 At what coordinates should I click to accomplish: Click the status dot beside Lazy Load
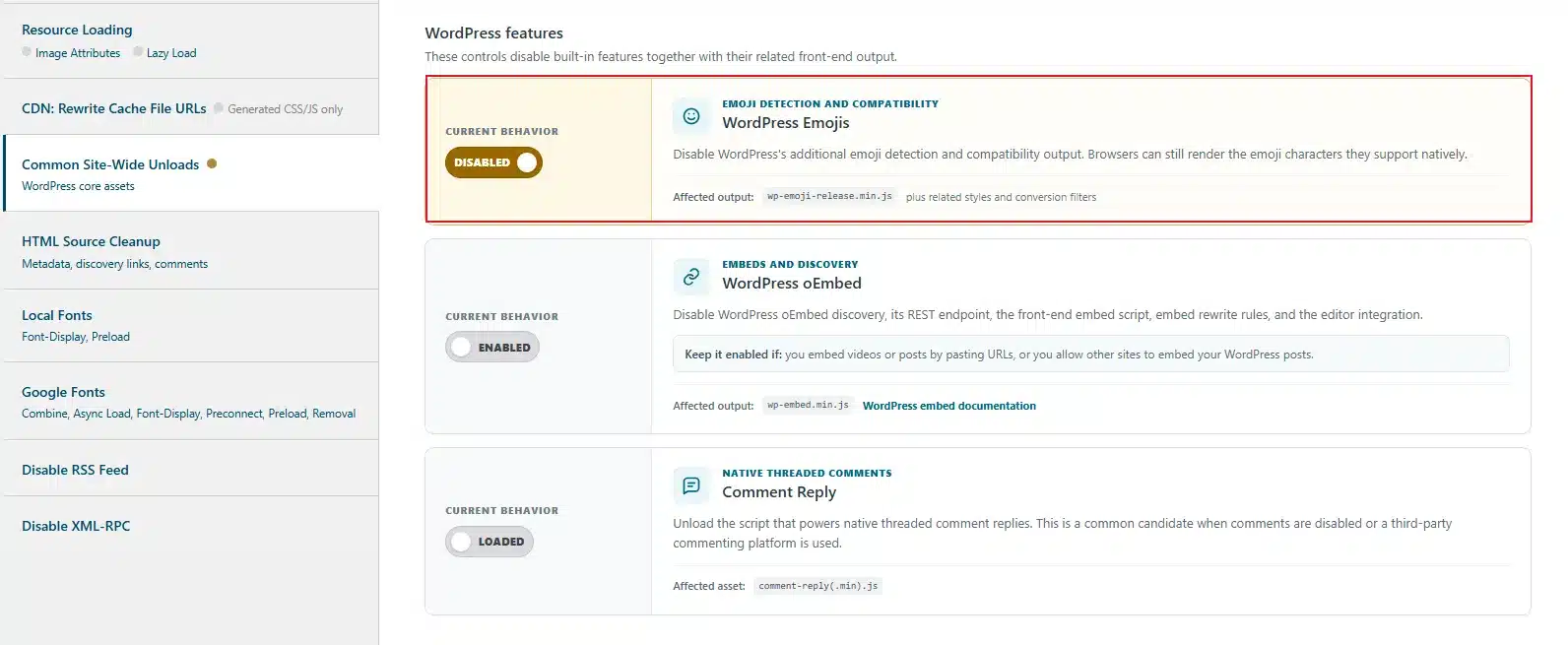pos(138,51)
